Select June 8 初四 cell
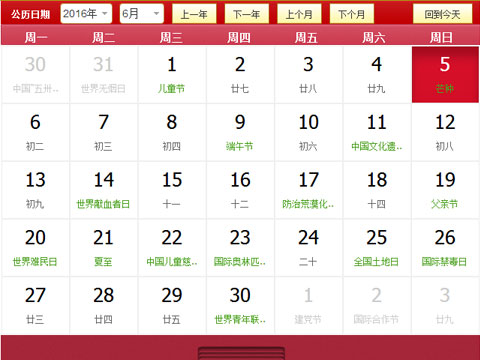480x360 pixels. (x=172, y=132)
